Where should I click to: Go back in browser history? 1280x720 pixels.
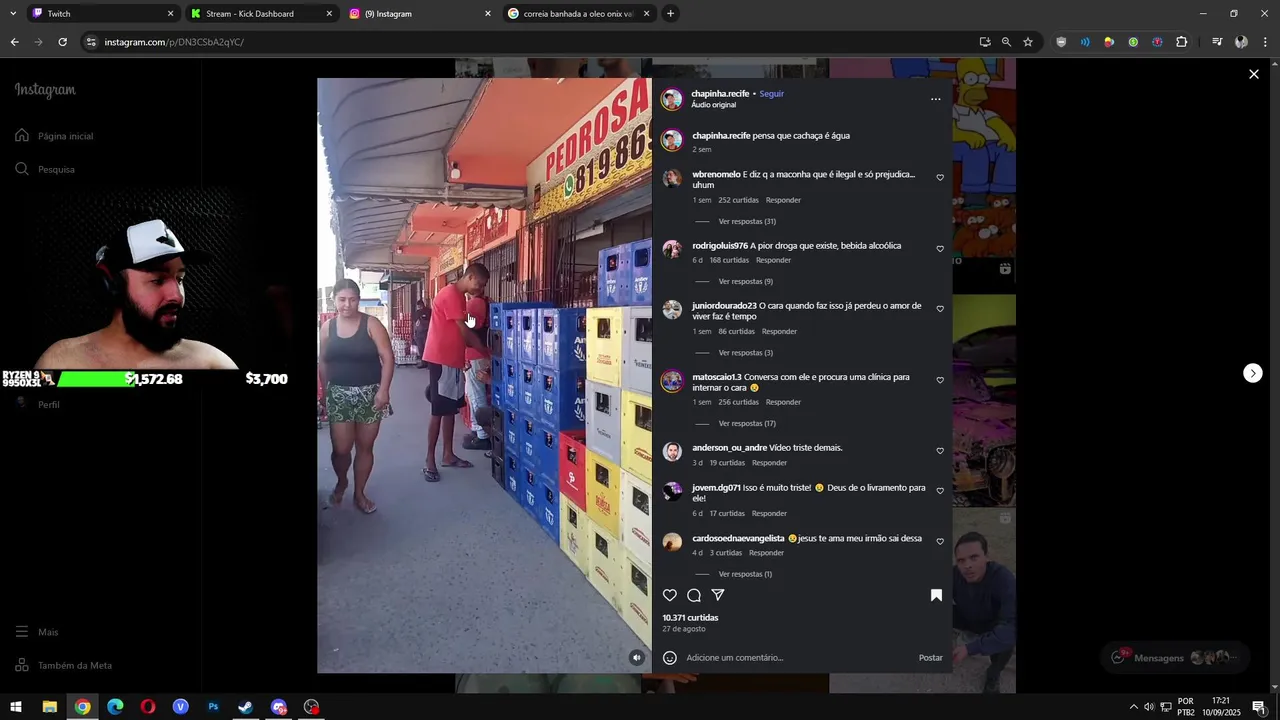click(14, 42)
